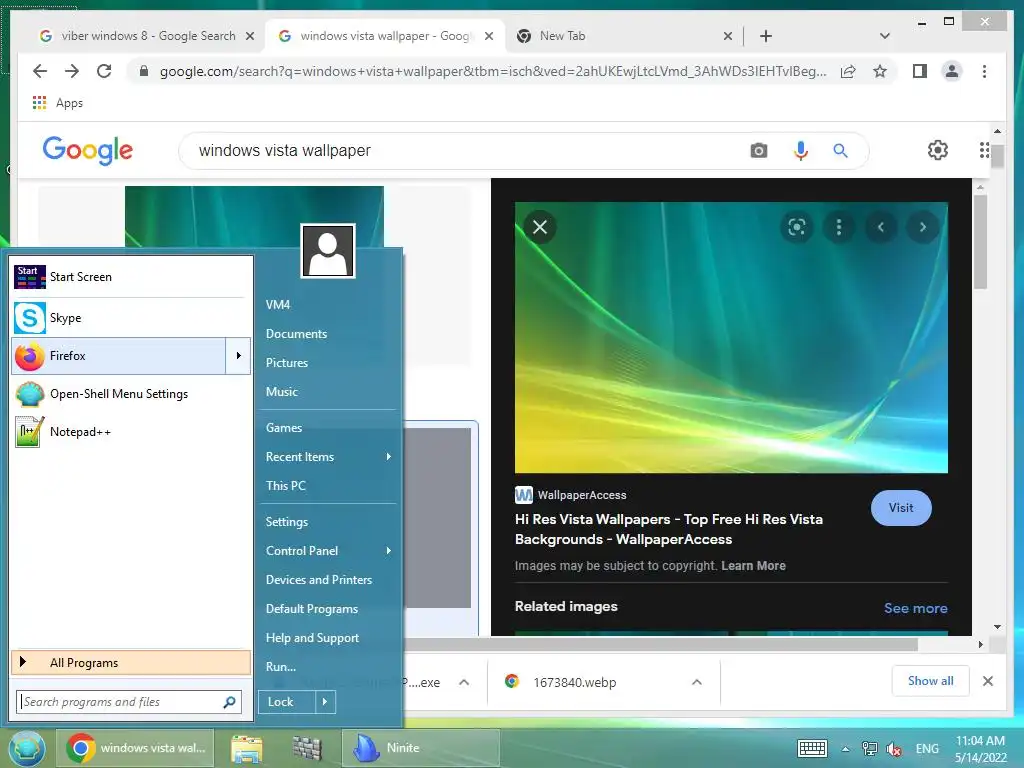Open Start Screen from start menu

point(131,277)
